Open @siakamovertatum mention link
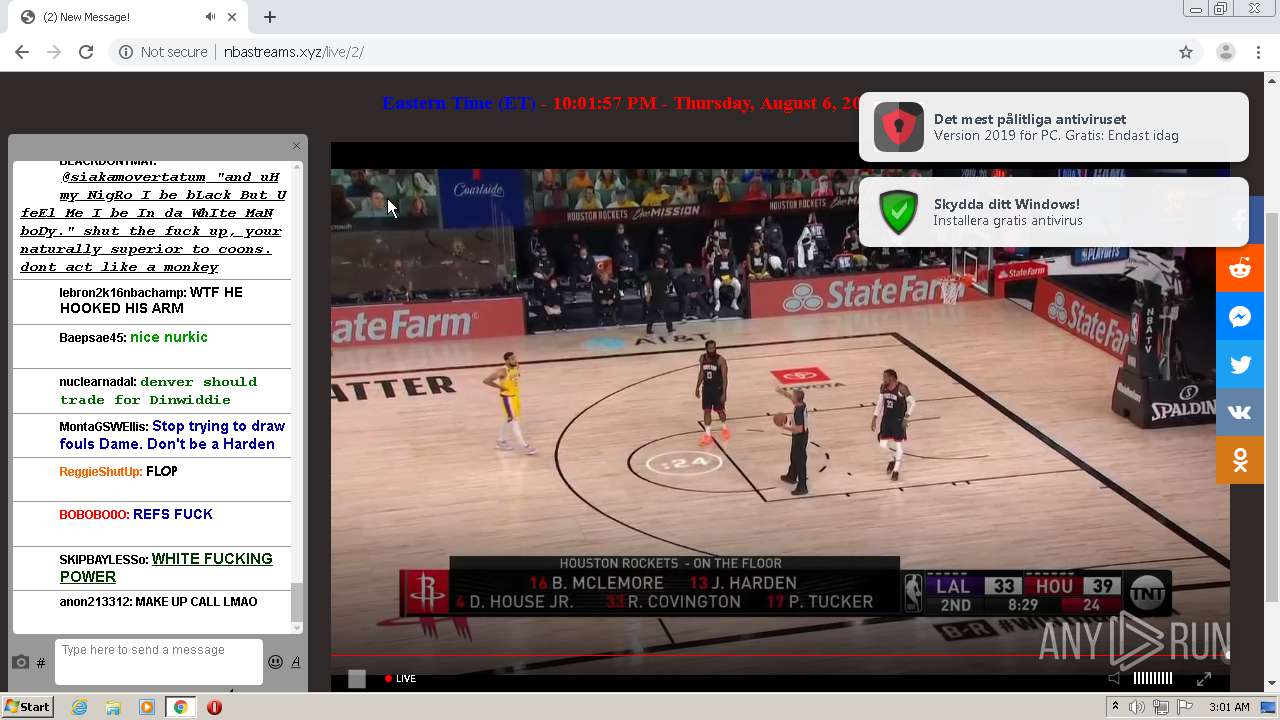Image resolution: width=1280 pixels, height=720 pixels. [133, 177]
